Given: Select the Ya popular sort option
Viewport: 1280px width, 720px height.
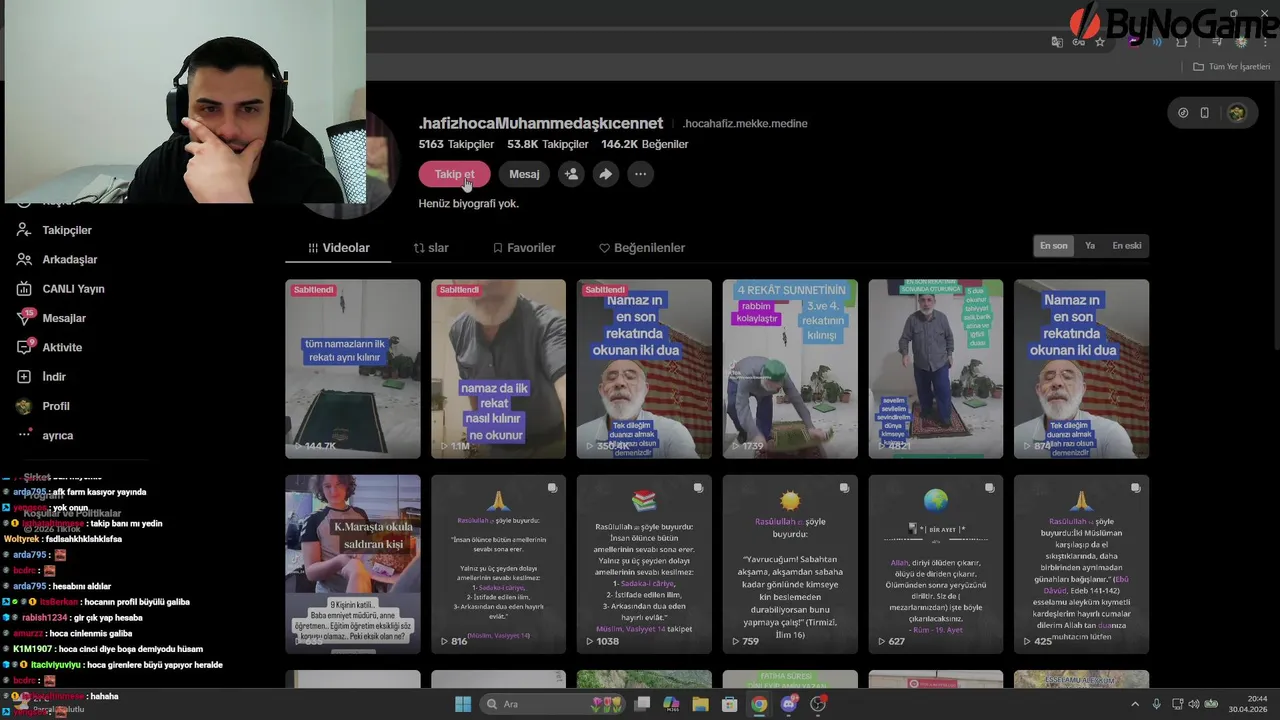Looking at the screenshot, I should point(1090,246).
